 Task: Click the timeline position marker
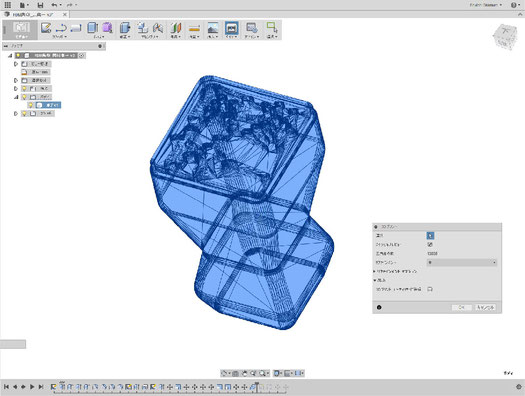pos(256,386)
